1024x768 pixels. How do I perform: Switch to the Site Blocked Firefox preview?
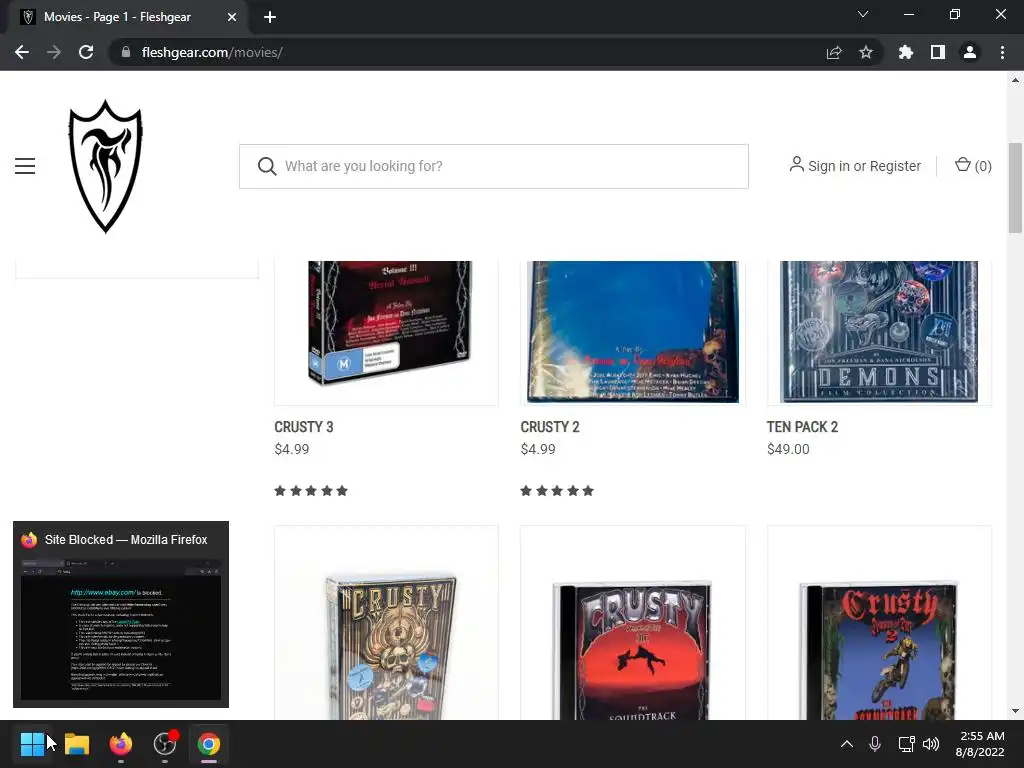[x=121, y=615]
